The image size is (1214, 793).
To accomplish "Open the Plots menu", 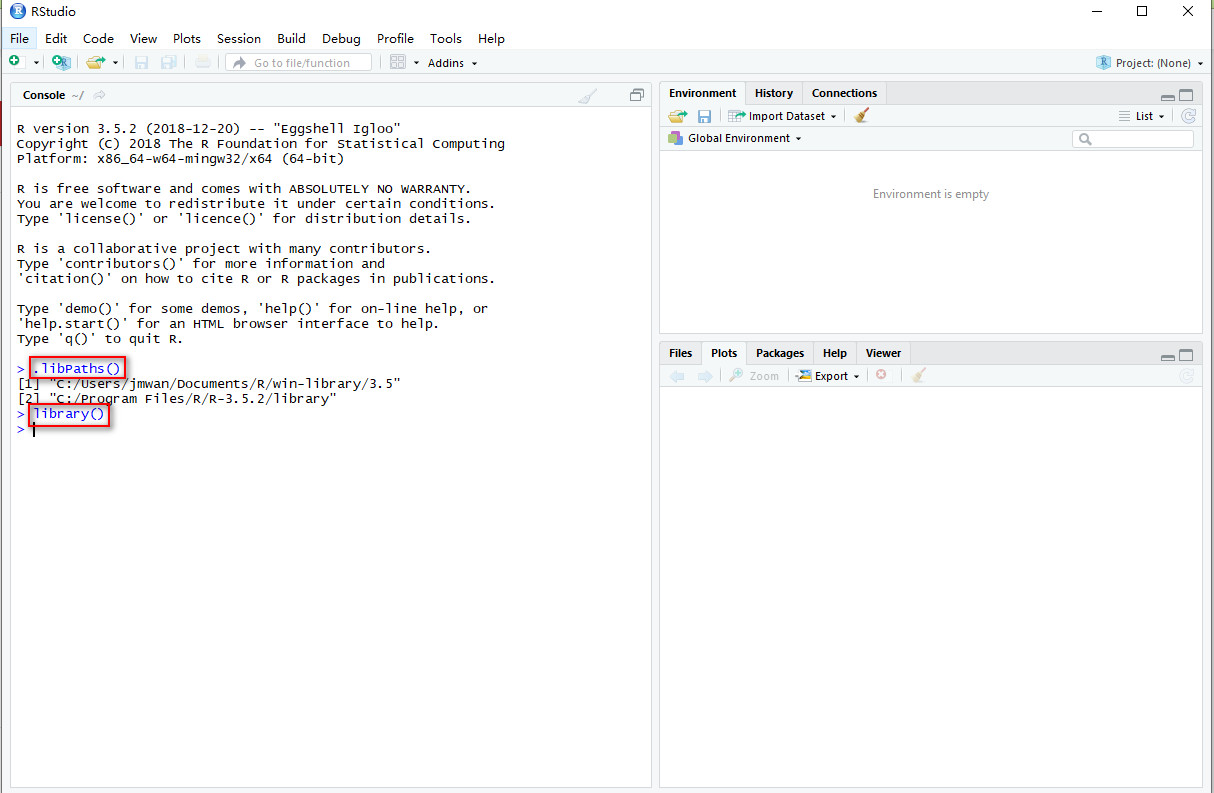I will tap(186, 38).
